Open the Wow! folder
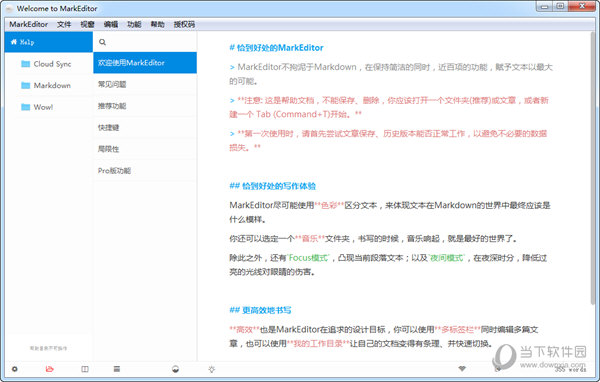This screenshot has width=600, height=382. (x=49, y=107)
